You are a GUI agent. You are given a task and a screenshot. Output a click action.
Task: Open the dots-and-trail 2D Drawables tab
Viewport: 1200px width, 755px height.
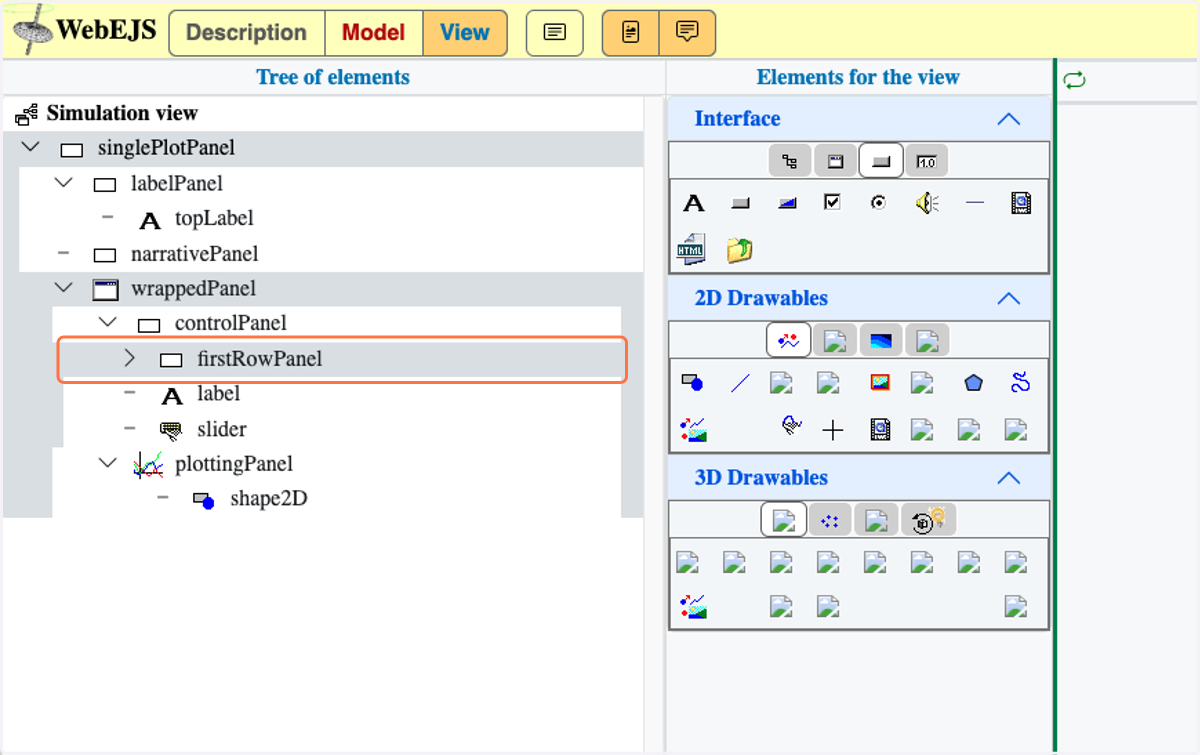coord(789,341)
